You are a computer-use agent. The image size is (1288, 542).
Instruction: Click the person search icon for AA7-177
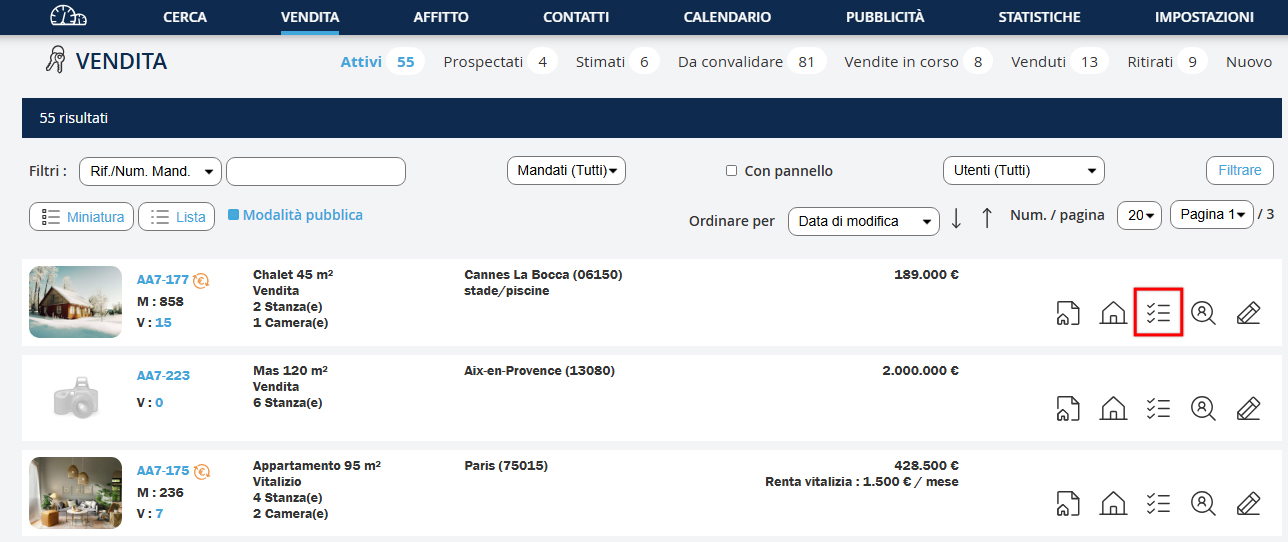click(1203, 313)
